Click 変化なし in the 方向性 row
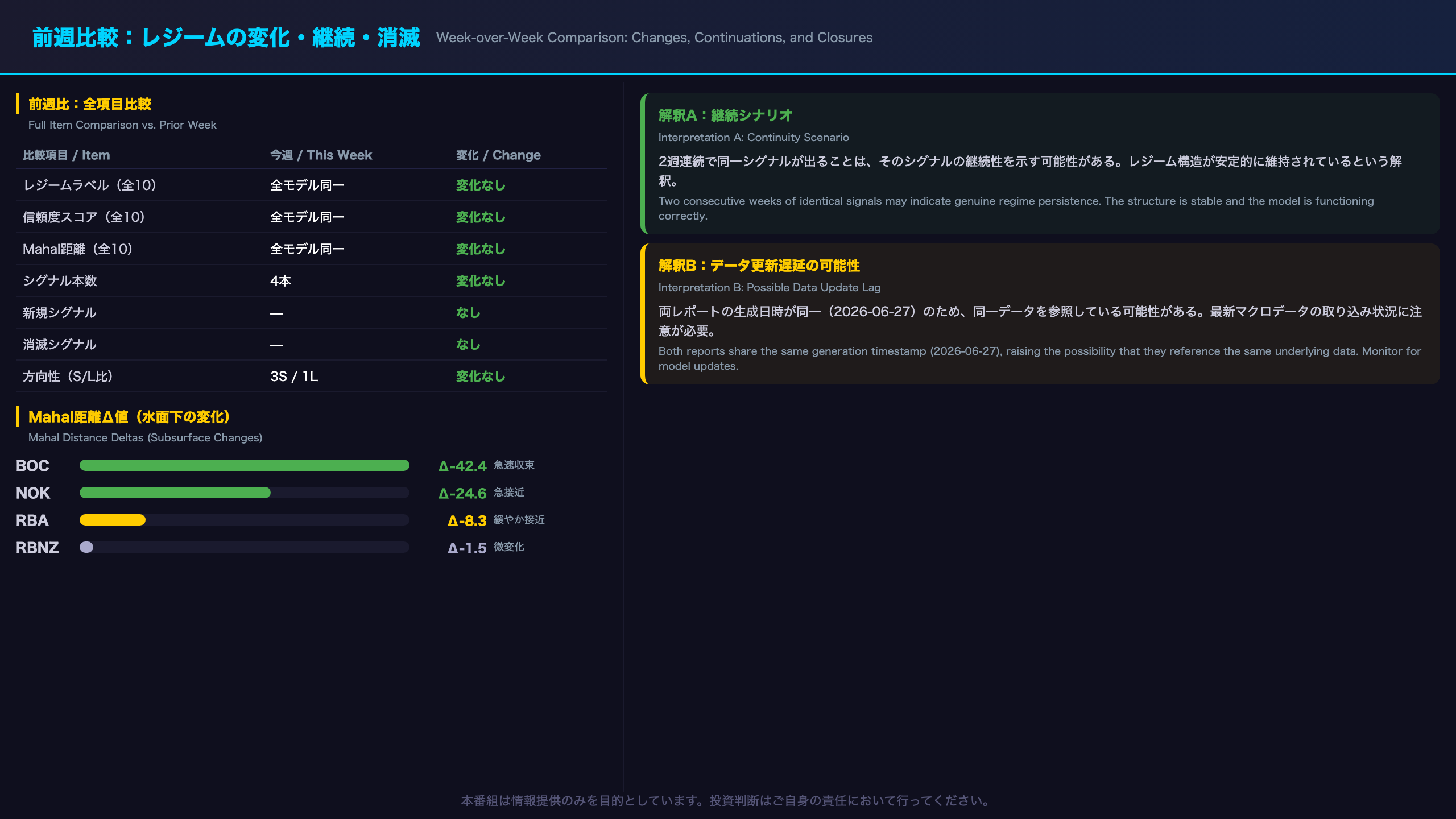This screenshot has height=819, width=1456. [x=481, y=376]
